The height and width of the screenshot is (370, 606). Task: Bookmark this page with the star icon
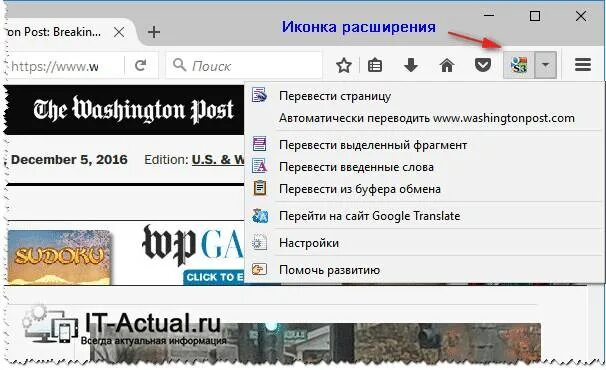pos(344,65)
